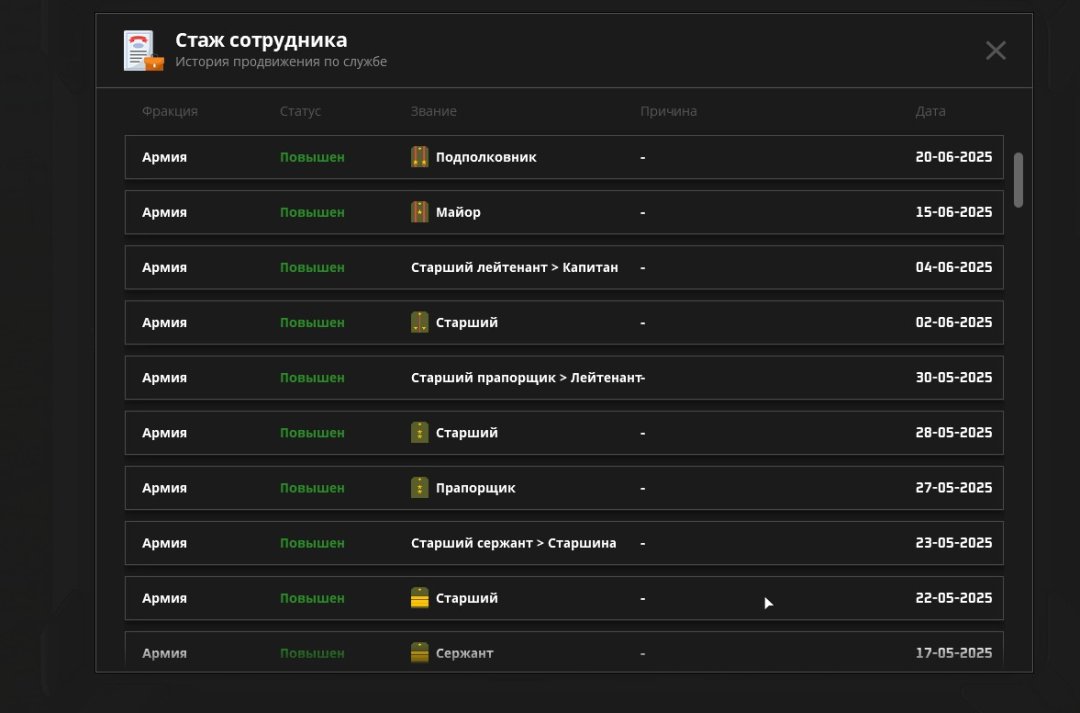Image resolution: width=1080 pixels, height=713 pixels.
Task: Click Повышен status in the Подполковник row
Action: click(312, 157)
